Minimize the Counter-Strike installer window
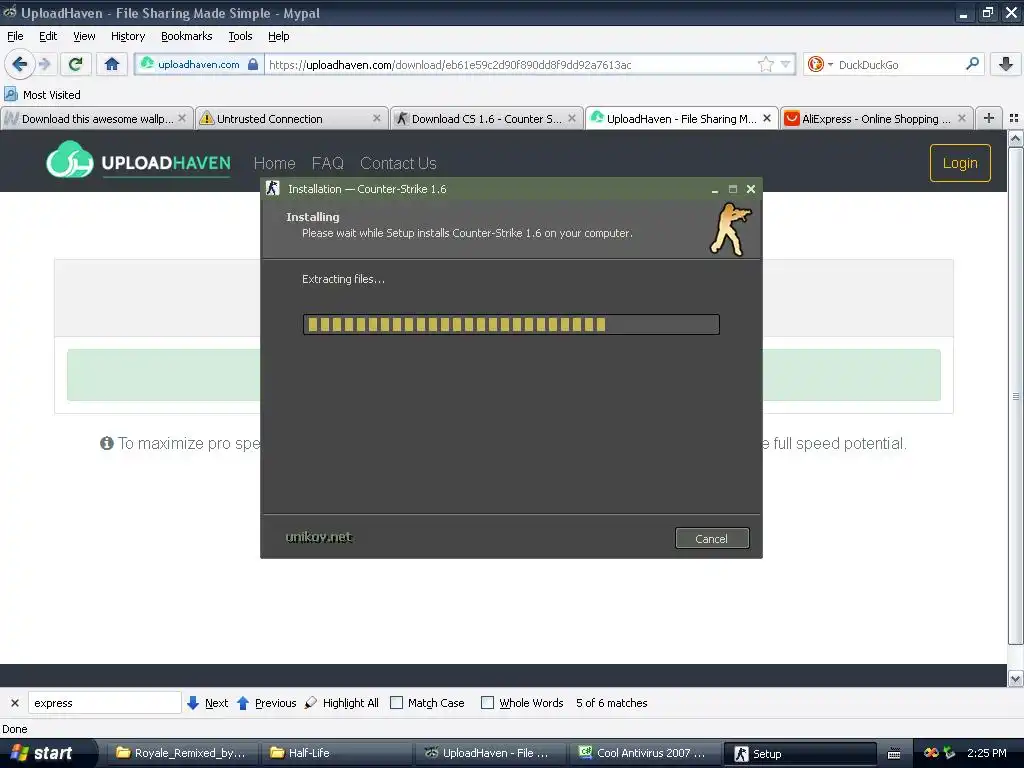 click(715, 189)
